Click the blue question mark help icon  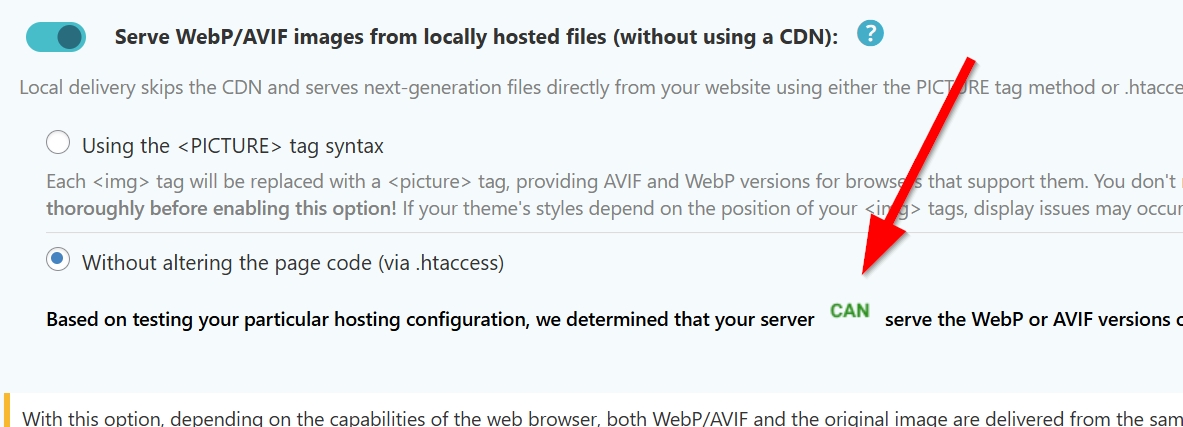[871, 34]
